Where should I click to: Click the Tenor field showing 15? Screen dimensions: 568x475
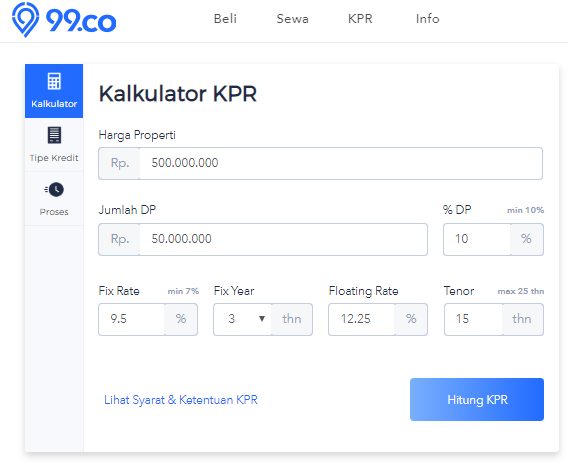pos(473,319)
